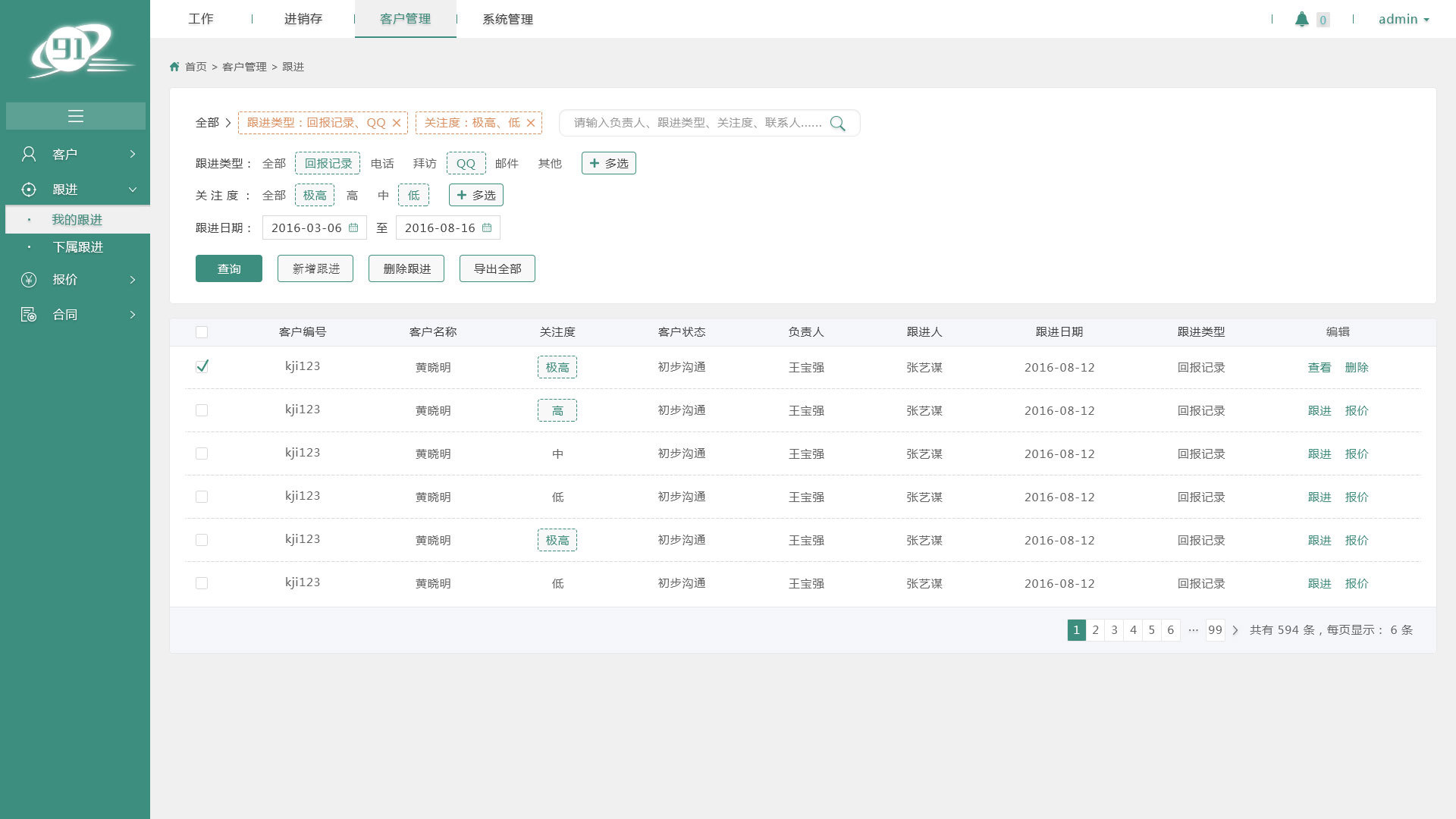The width and height of the screenshot is (1456, 819).
Task: Click the customer person icon in sidebar
Action: point(29,154)
